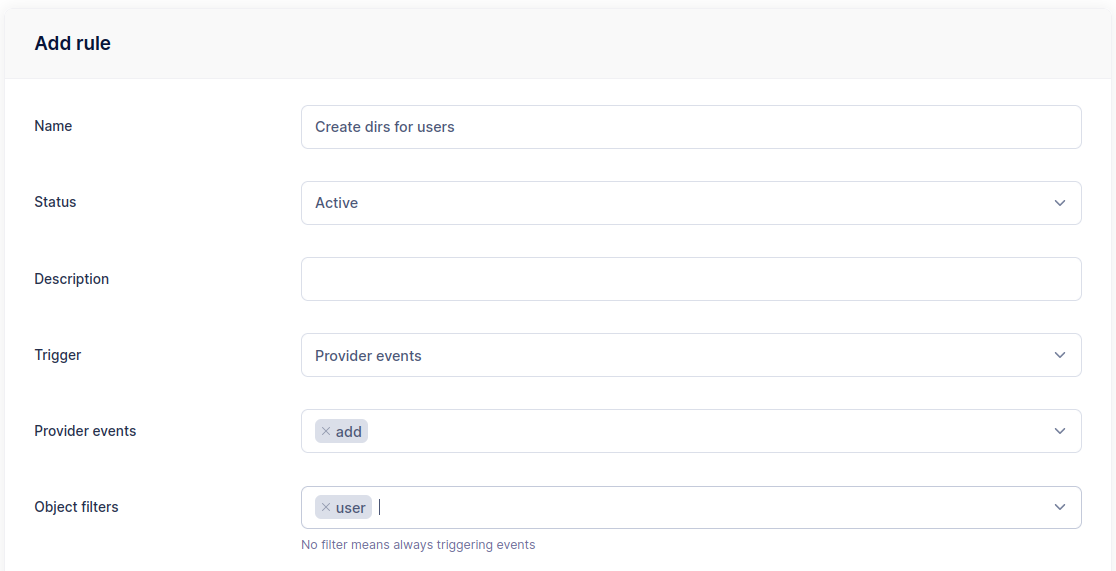Open the Status dropdown showing Active

(680, 203)
